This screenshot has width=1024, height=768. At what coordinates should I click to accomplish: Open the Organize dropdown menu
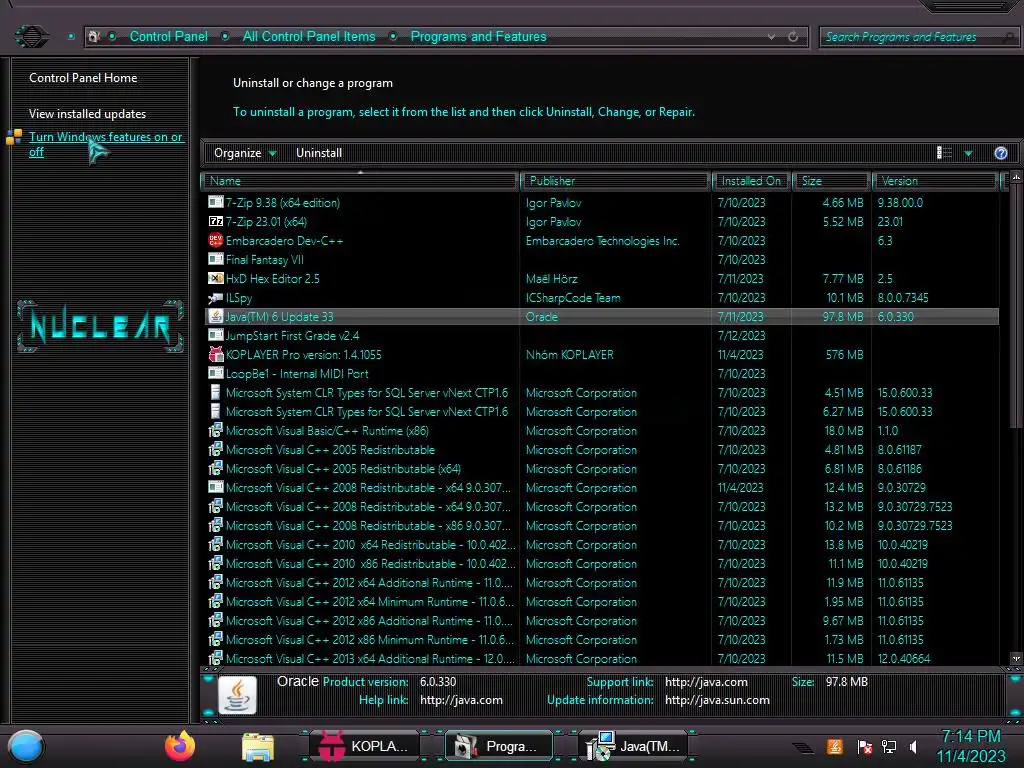[x=245, y=153]
